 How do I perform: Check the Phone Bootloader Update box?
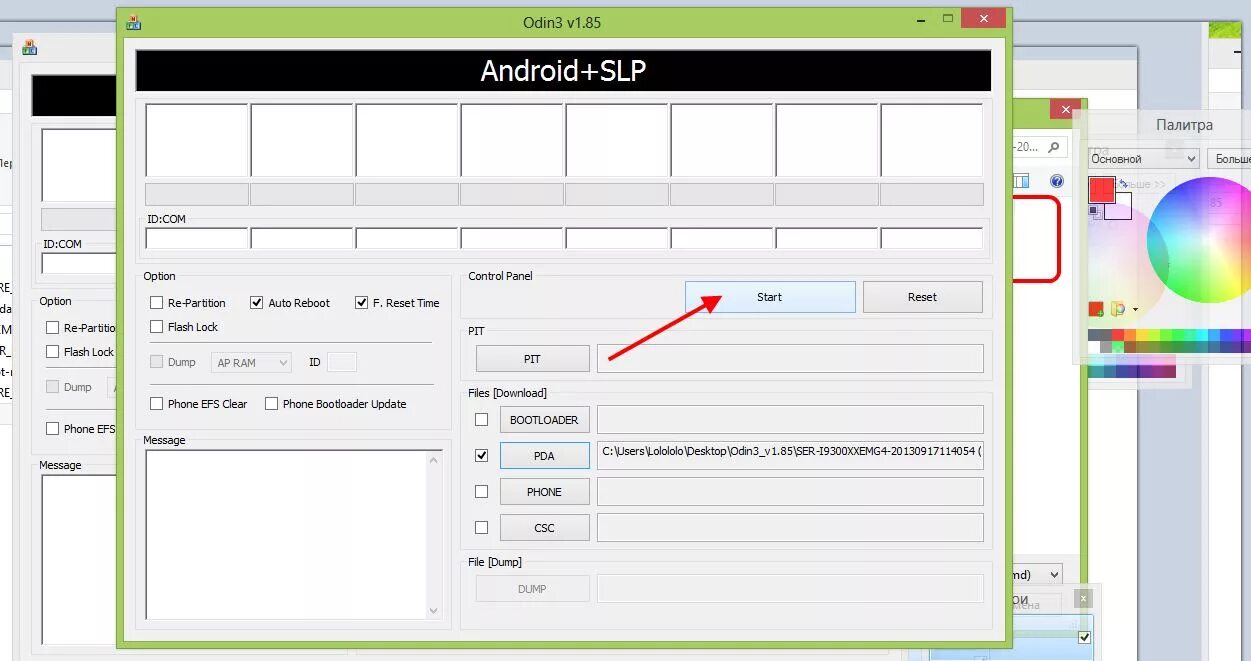pyautogui.click(x=271, y=404)
